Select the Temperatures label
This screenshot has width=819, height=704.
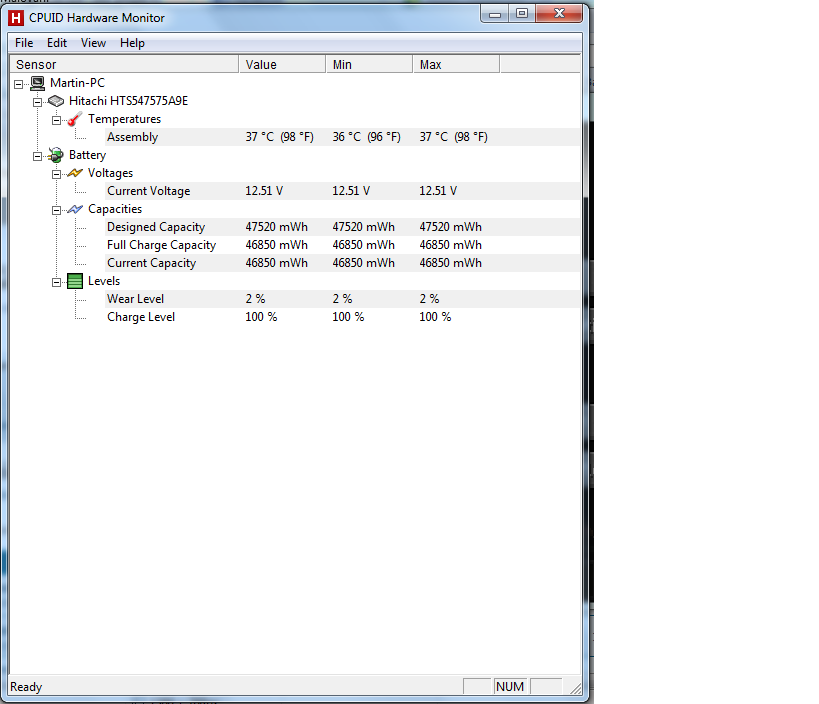point(124,119)
